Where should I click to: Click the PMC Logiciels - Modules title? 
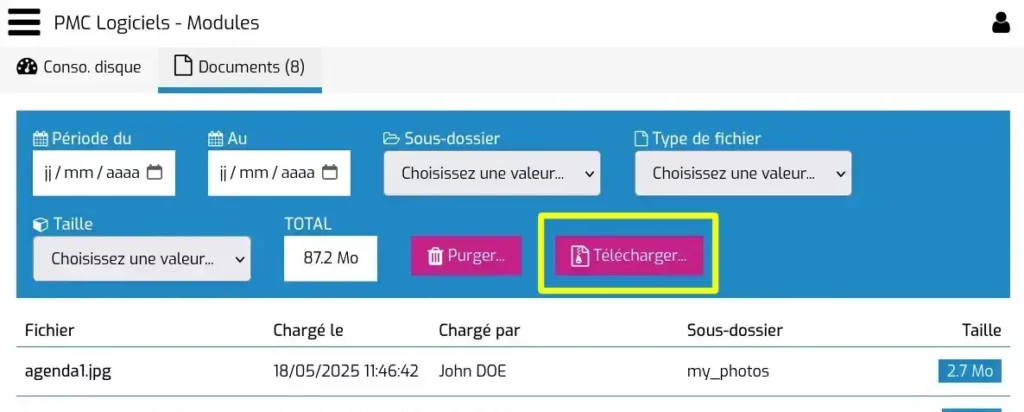157,23
